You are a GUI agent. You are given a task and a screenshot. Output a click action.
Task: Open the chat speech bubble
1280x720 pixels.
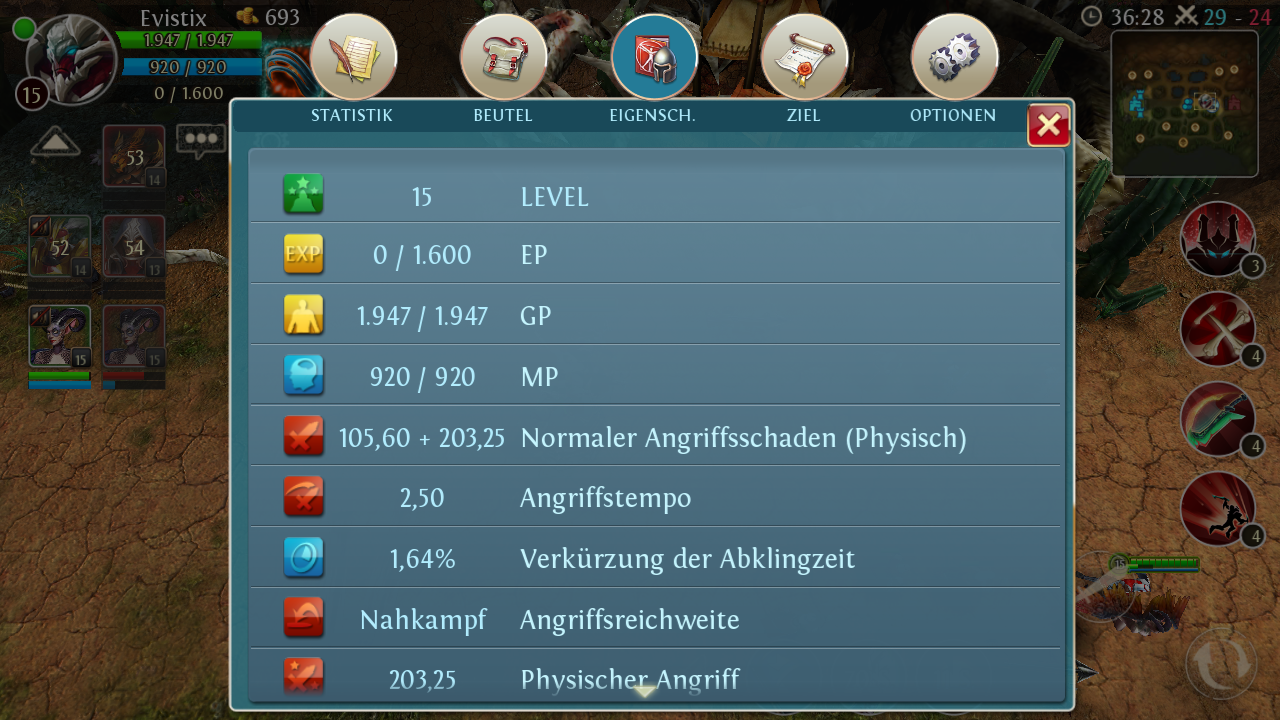tap(201, 141)
